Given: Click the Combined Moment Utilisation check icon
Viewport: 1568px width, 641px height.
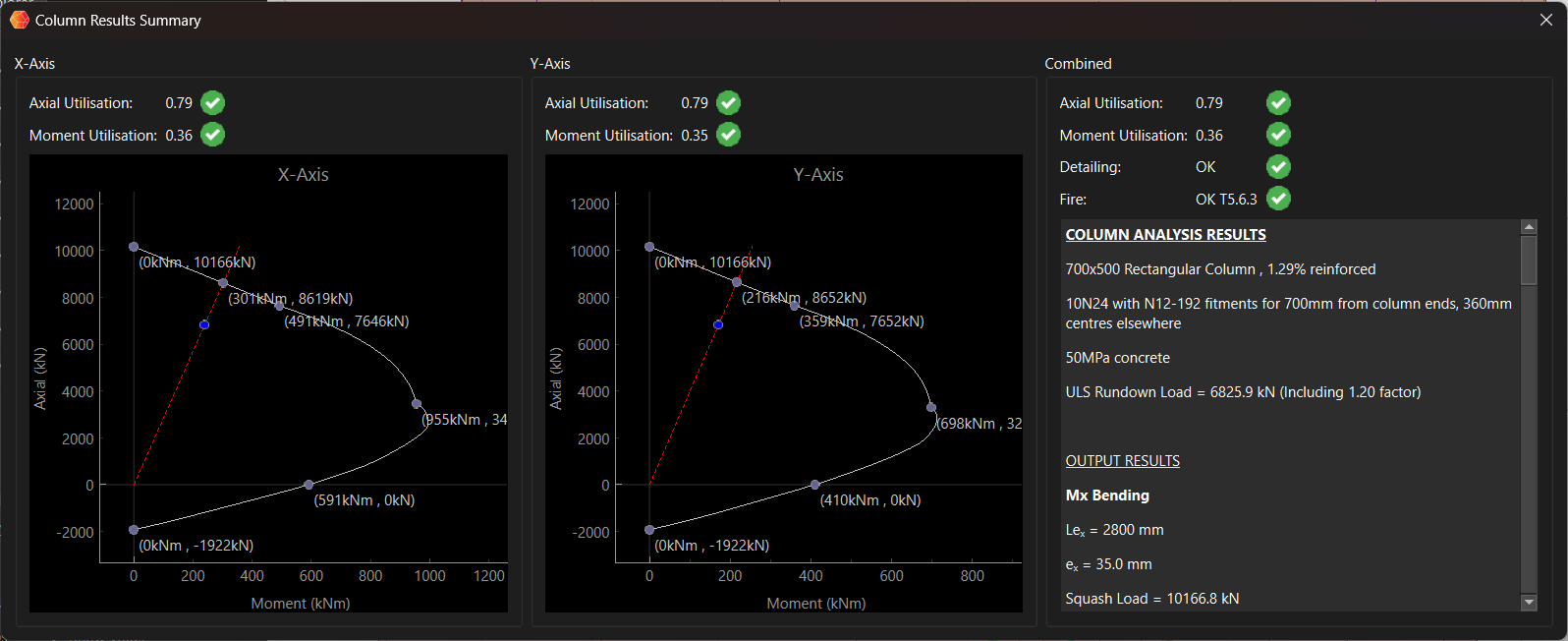Looking at the screenshot, I should 1278,135.
